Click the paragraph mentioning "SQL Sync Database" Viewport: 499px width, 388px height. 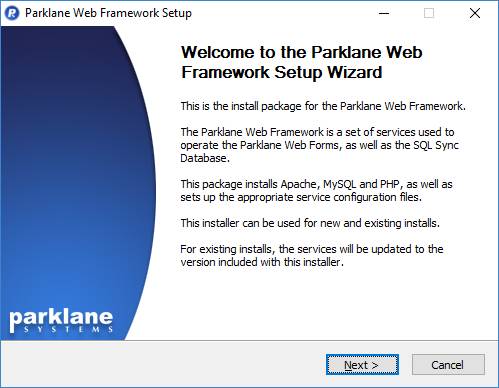(x=320, y=145)
